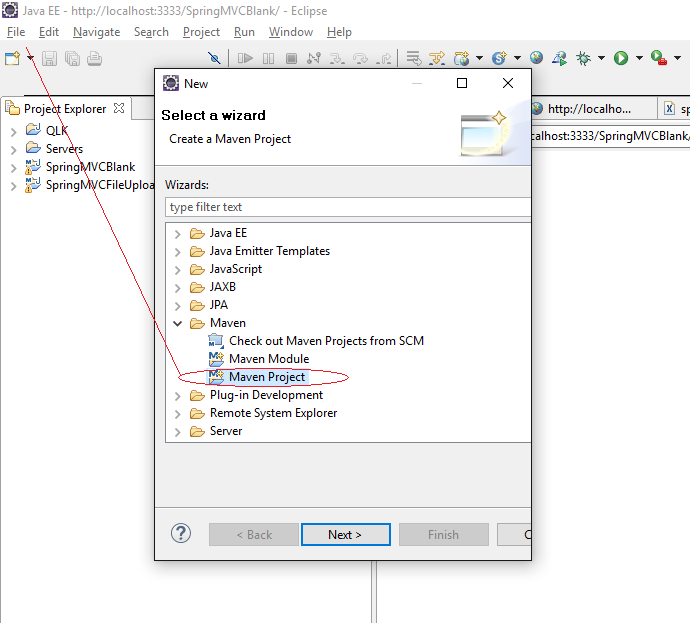Click the dialog Help question-mark icon
The width and height of the screenshot is (690, 623).
(181, 534)
